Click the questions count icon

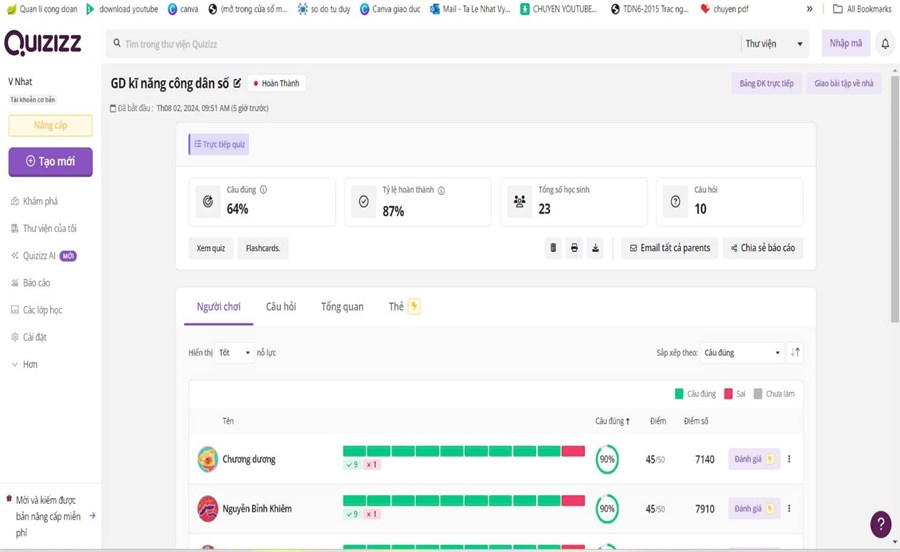coord(676,201)
